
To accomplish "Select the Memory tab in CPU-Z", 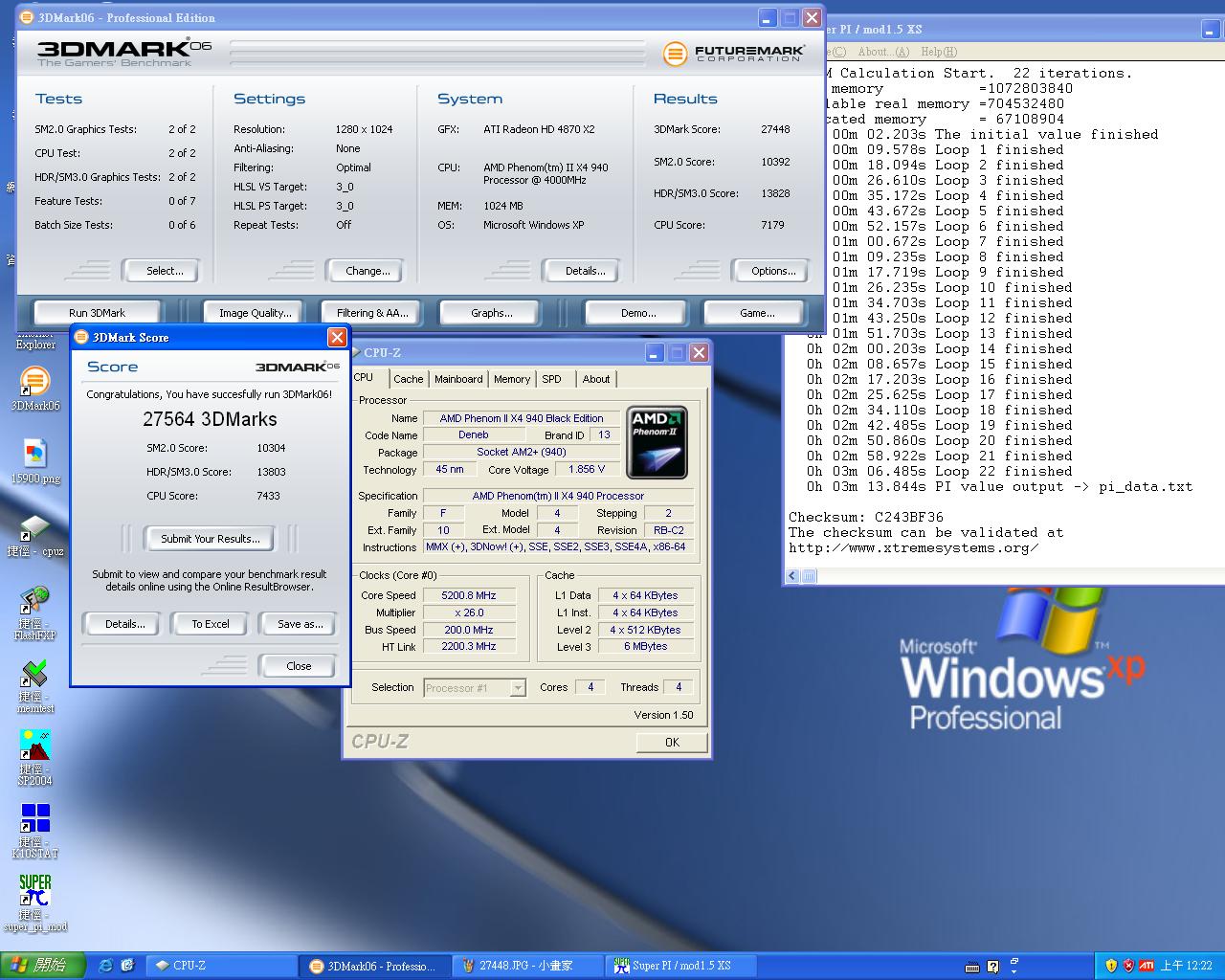I will pyautogui.click(x=512, y=379).
